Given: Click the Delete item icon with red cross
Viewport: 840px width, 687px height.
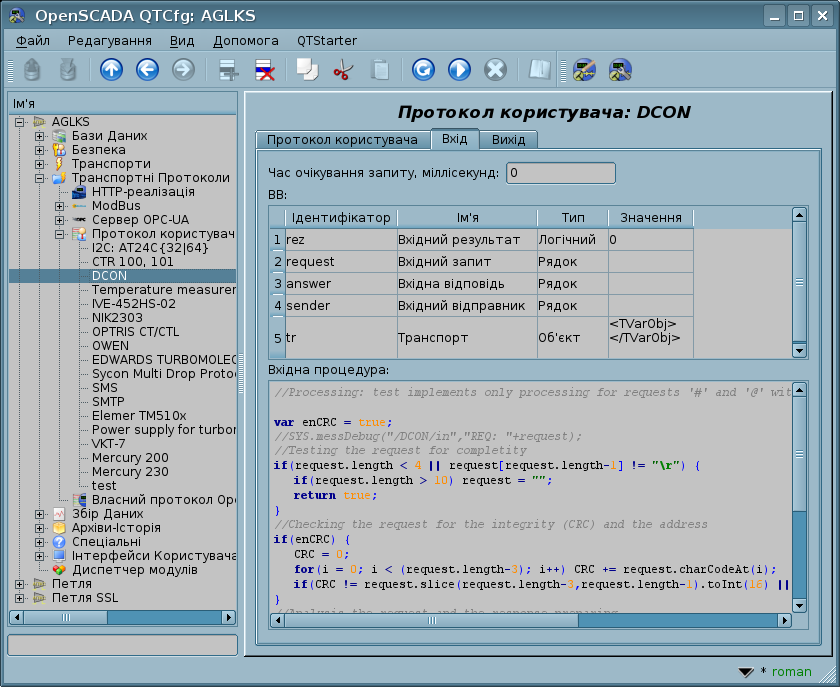Looking at the screenshot, I should (x=265, y=69).
